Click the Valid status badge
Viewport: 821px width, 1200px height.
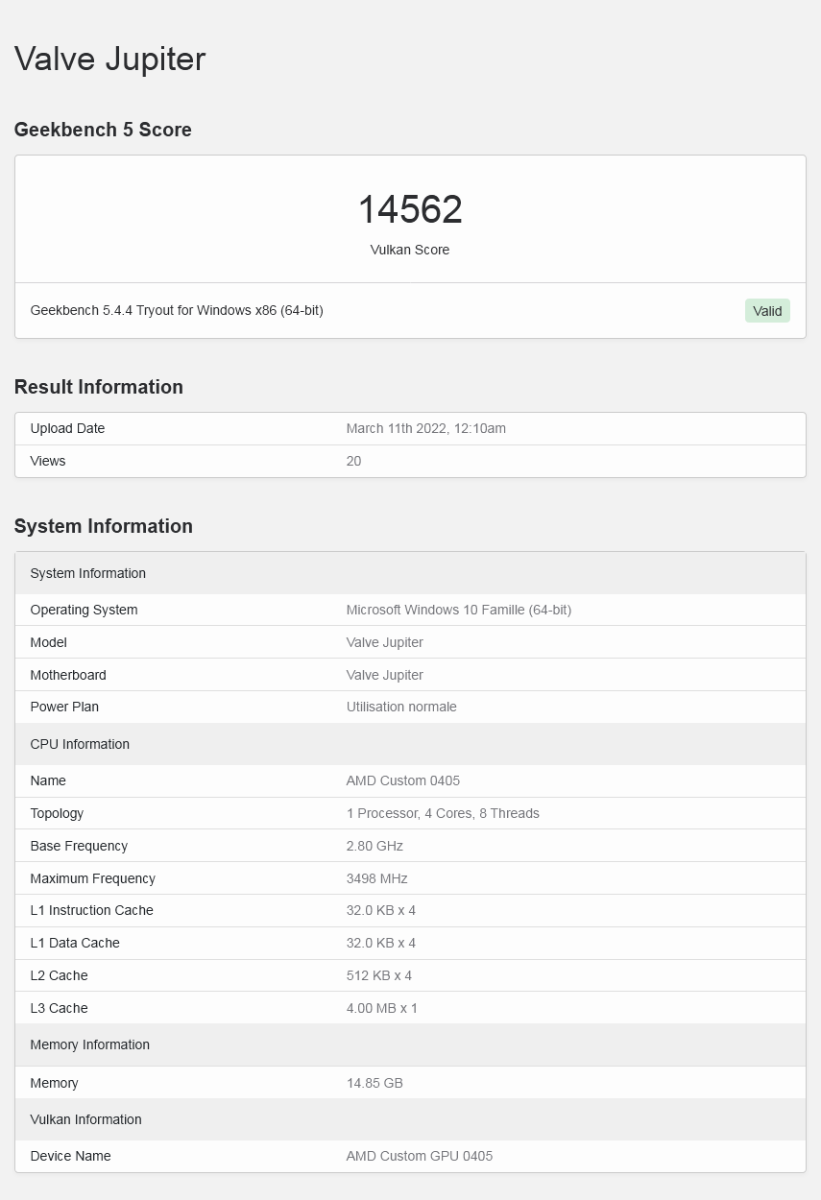[767, 311]
